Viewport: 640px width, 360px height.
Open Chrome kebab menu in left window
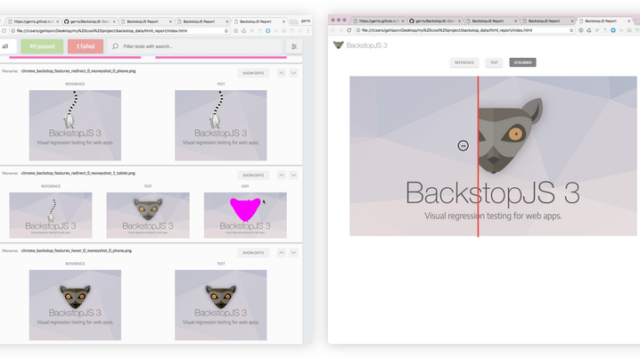tap(308, 31)
